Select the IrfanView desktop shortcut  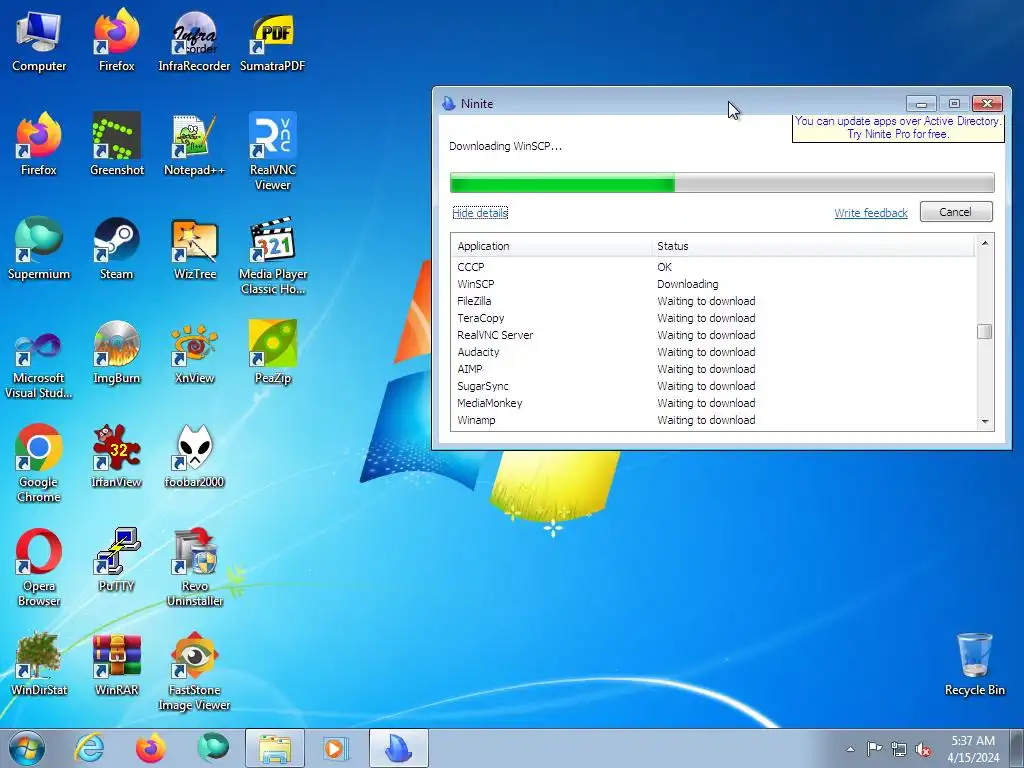[x=116, y=457]
